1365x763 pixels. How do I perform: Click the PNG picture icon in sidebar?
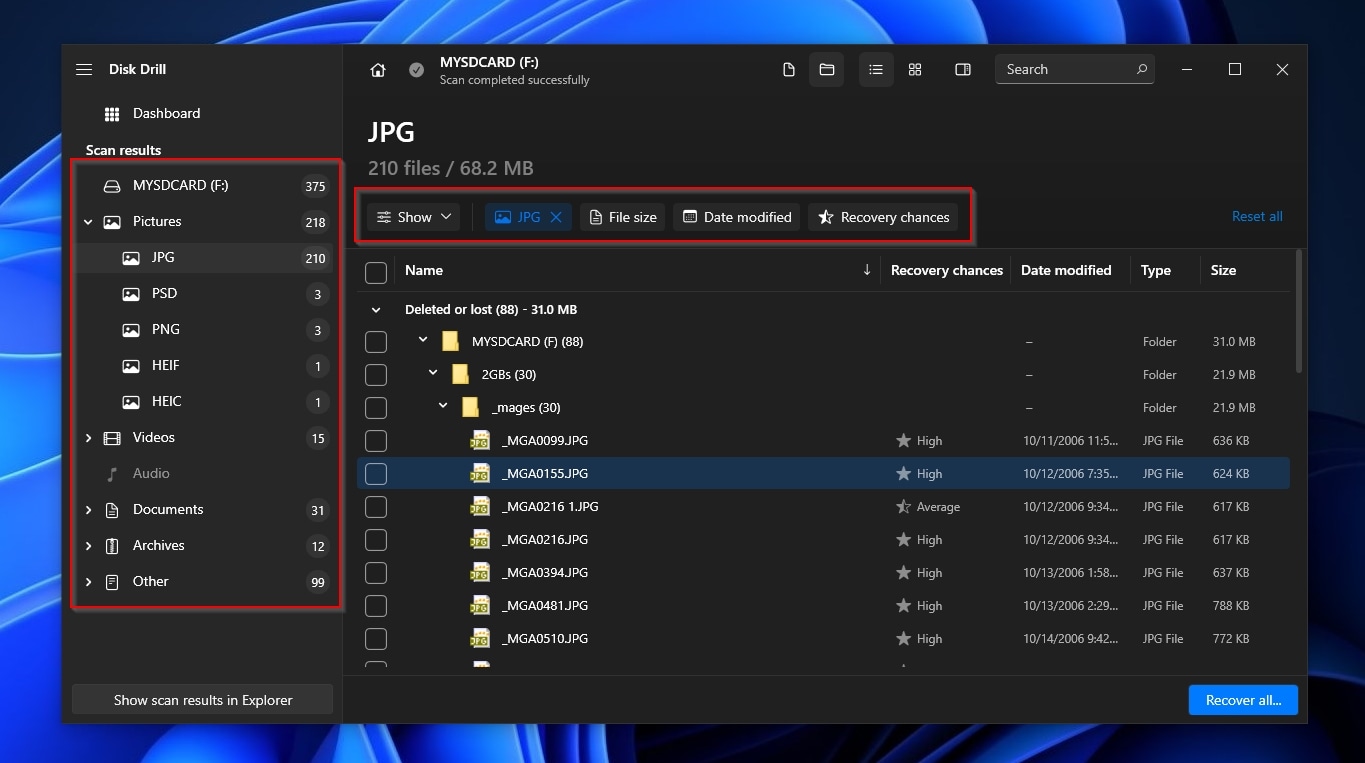131,330
